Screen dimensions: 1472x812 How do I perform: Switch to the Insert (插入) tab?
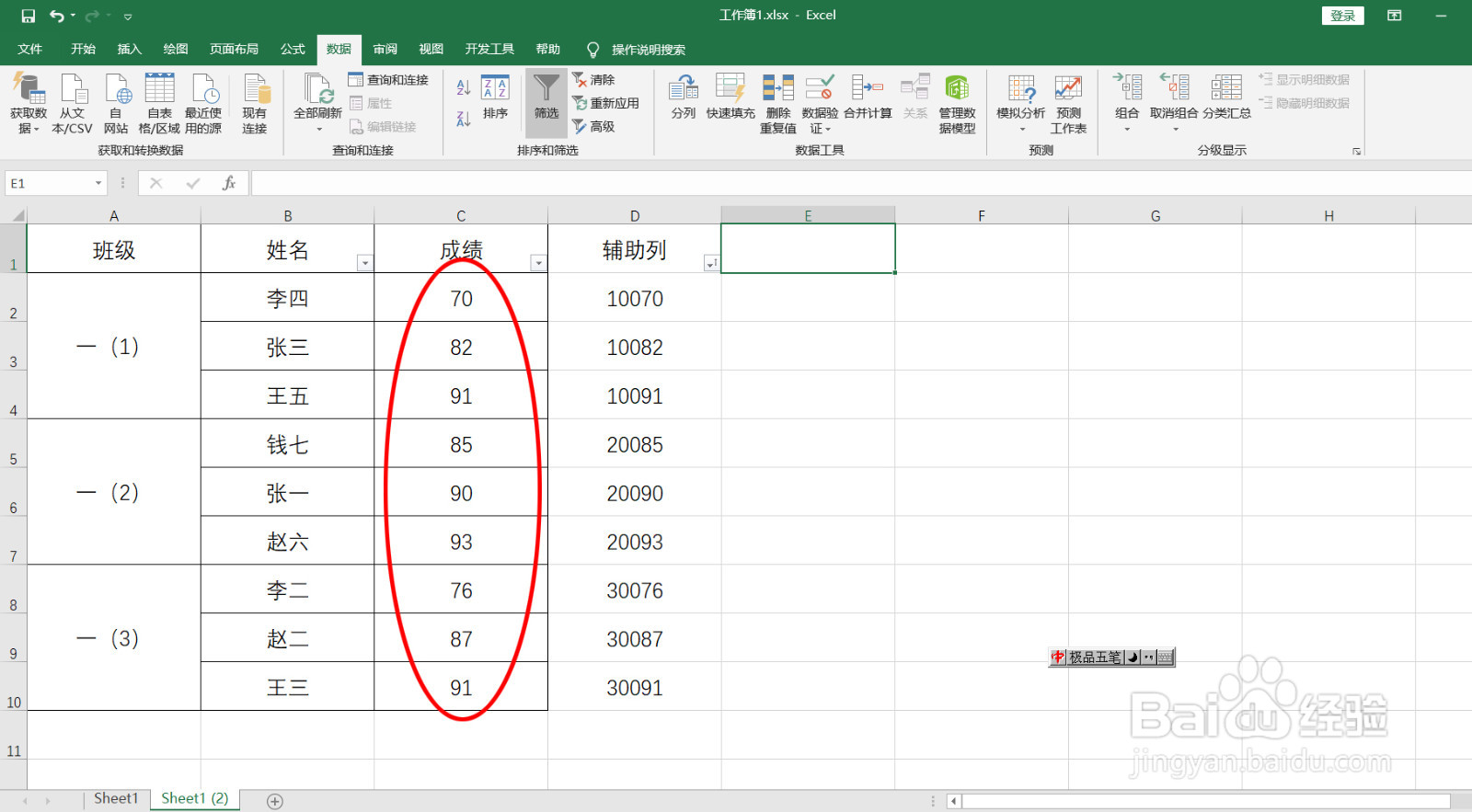pyautogui.click(x=130, y=49)
